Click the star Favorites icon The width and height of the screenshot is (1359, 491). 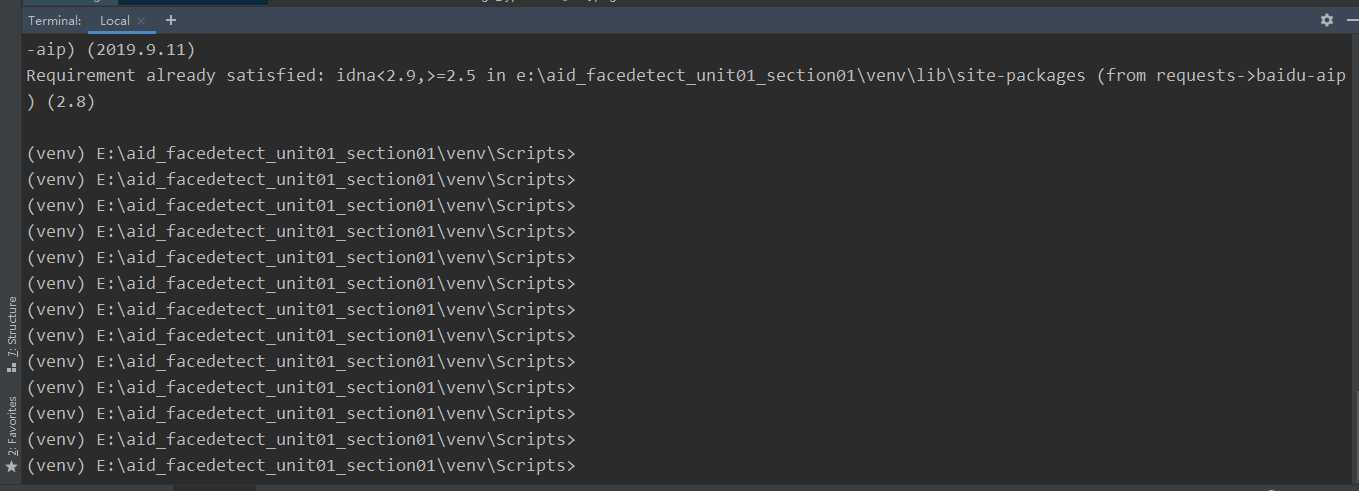[12, 467]
